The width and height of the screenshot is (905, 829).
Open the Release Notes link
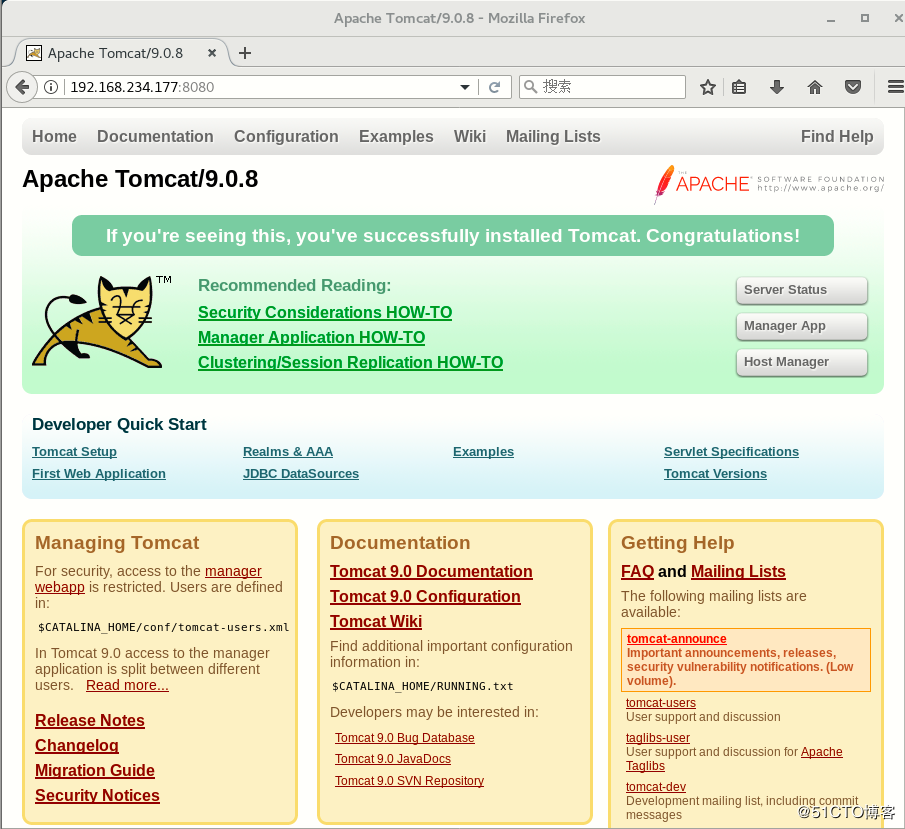[90, 720]
